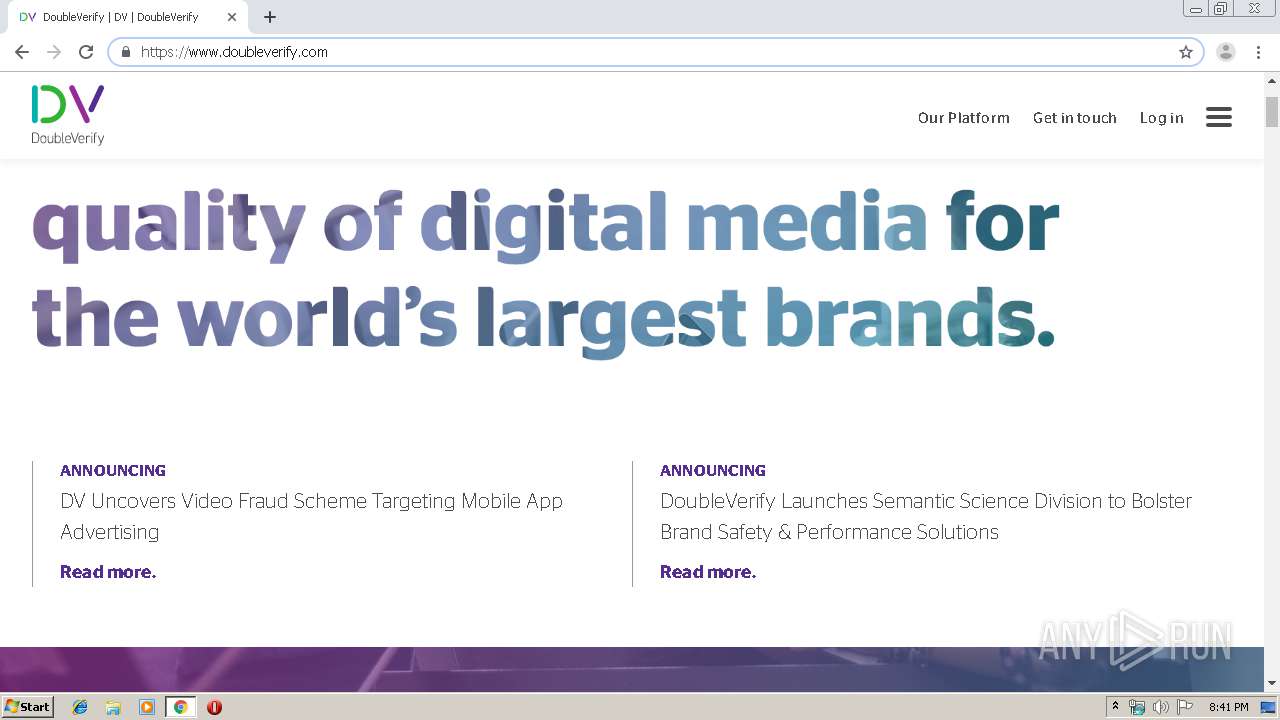Image resolution: width=1280 pixels, height=720 pixels.
Task: Read more about Semantic Science Division
Action: click(708, 572)
